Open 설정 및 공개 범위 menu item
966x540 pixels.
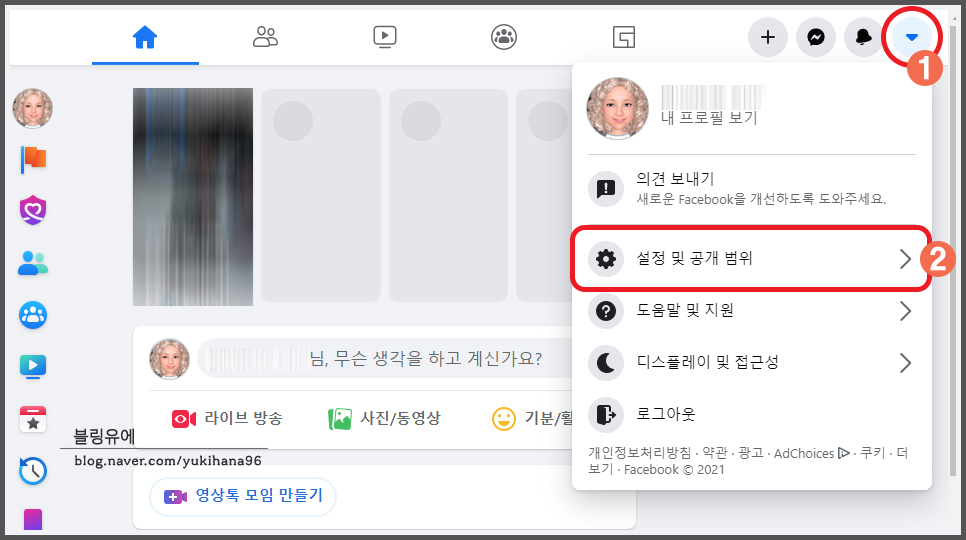[x=752, y=259]
